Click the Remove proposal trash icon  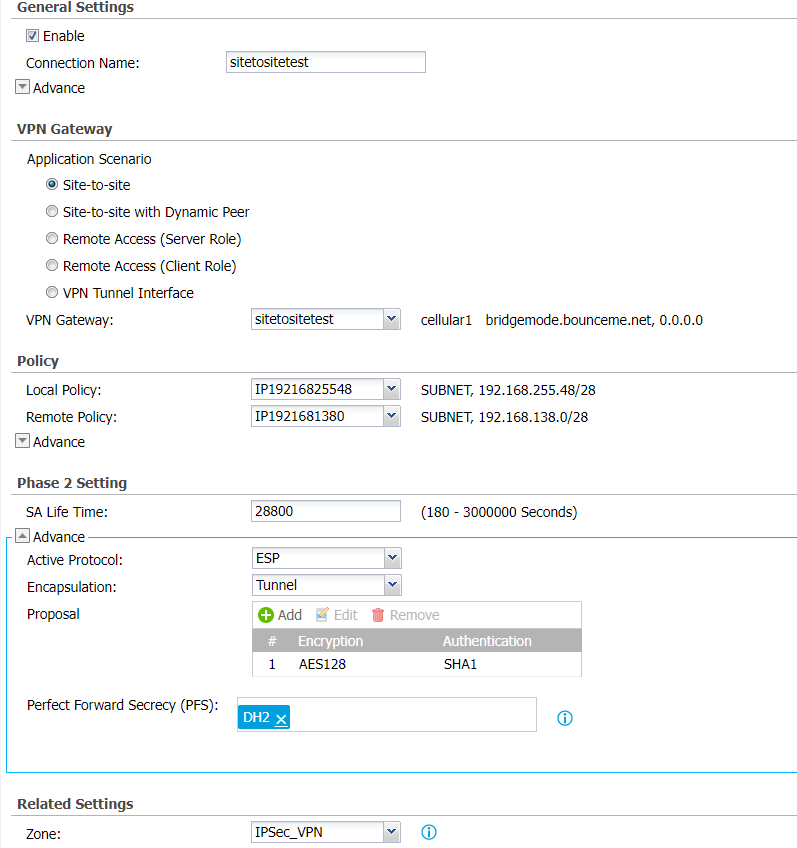[x=378, y=615]
